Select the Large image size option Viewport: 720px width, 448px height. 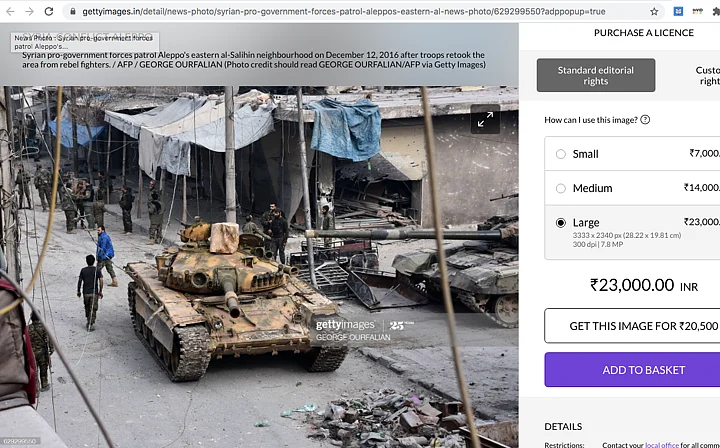tap(561, 223)
